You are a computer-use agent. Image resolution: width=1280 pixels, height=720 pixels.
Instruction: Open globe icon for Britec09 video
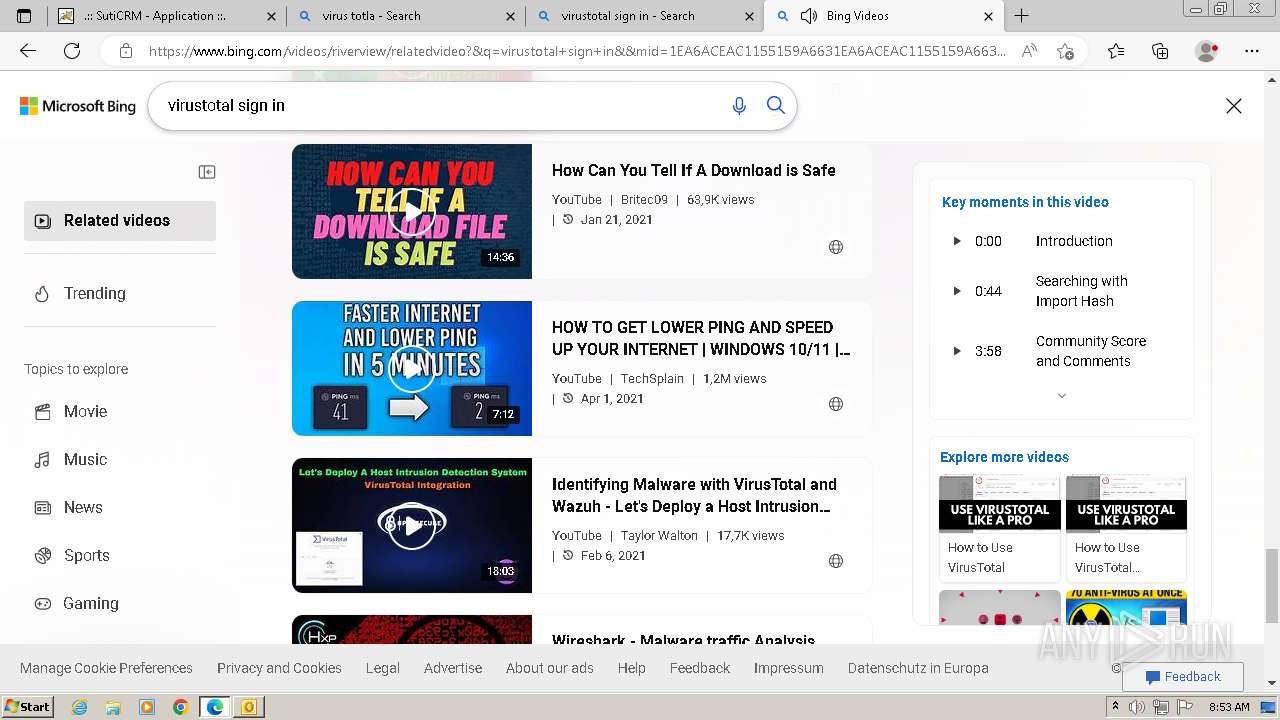point(836,247)
